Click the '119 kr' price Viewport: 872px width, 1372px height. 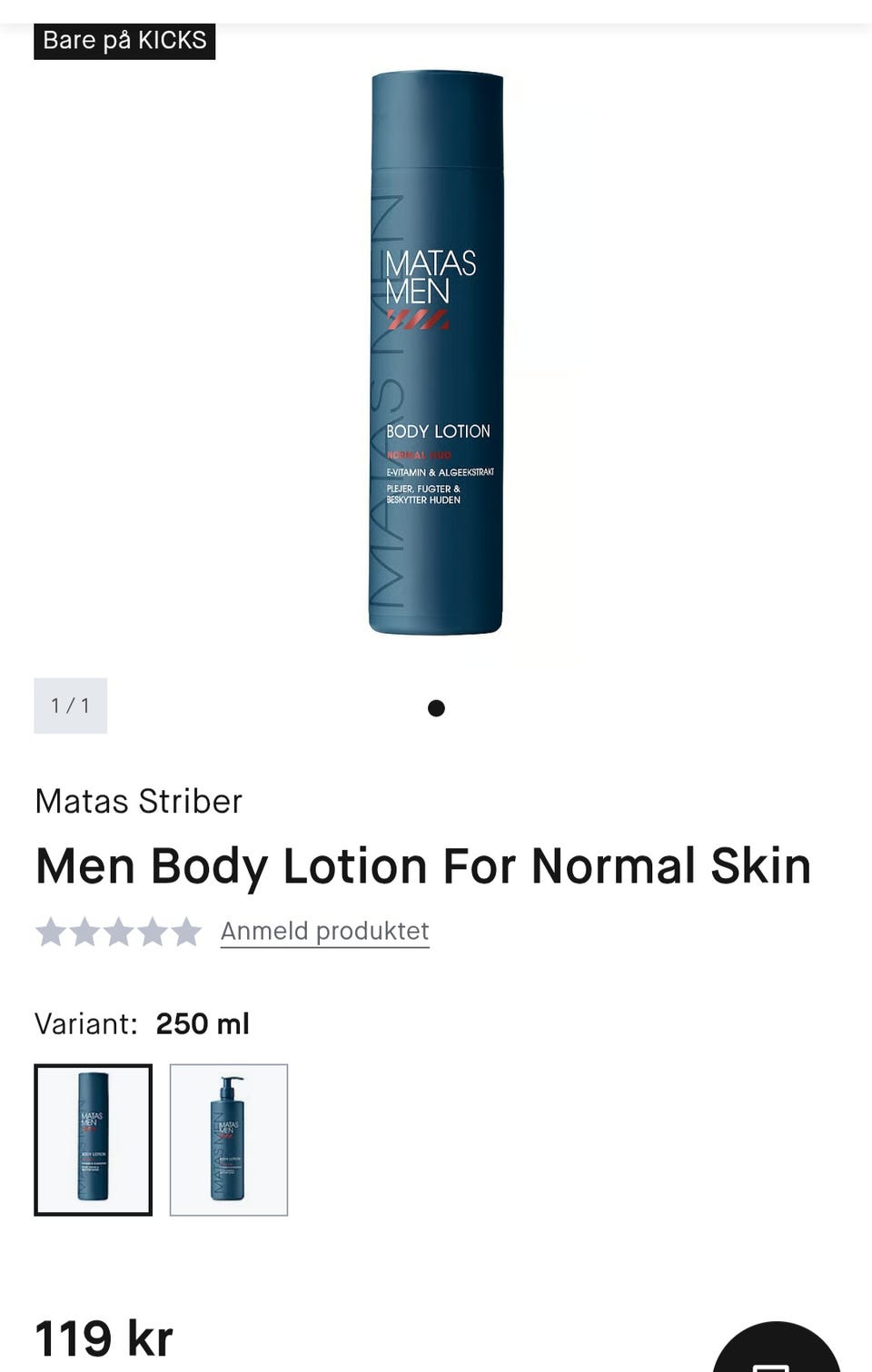[x=104, y=1338]
